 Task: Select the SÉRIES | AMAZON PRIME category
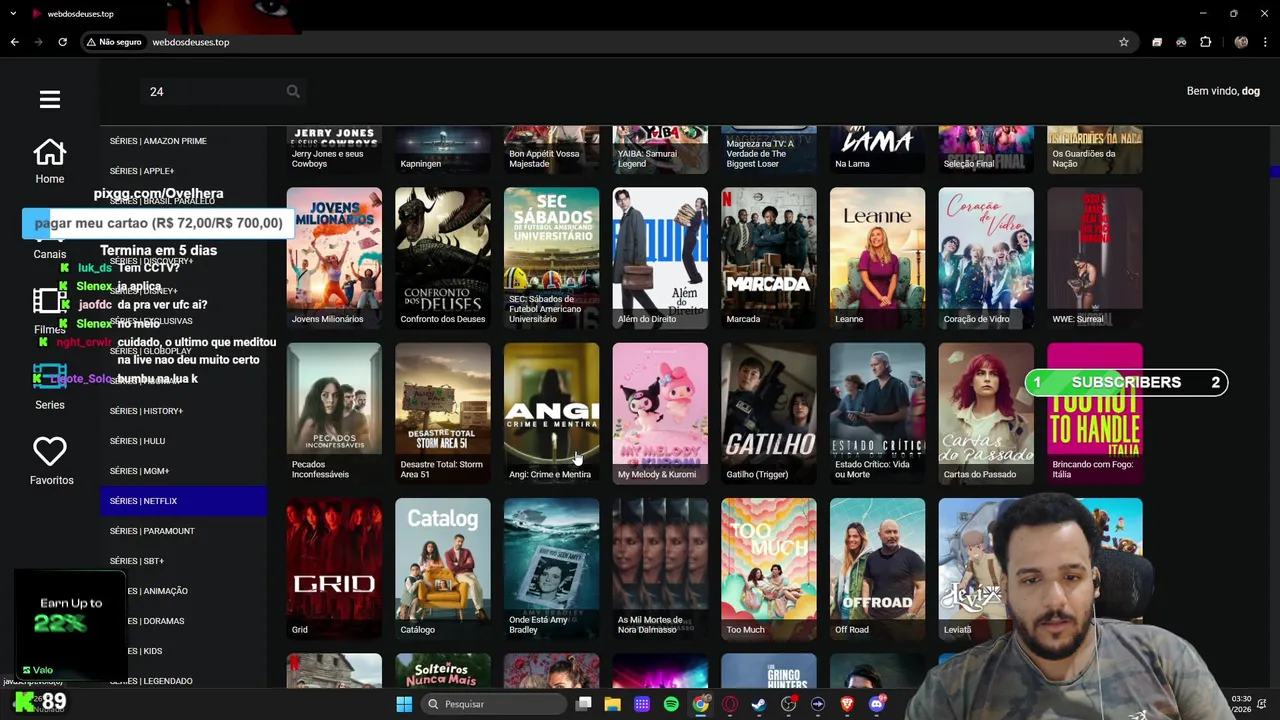183,141
